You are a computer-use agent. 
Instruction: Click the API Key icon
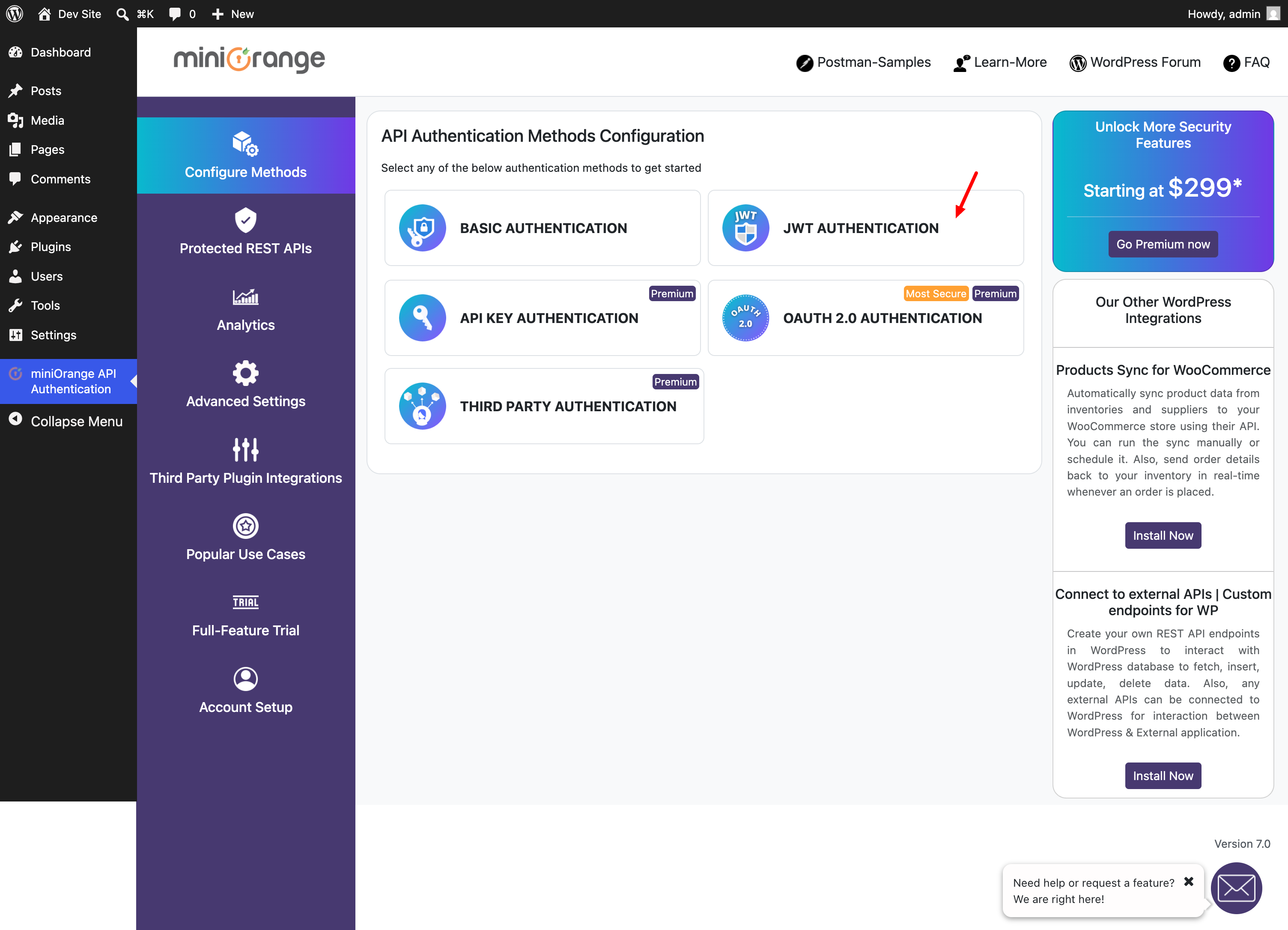(x=423, y=317)
